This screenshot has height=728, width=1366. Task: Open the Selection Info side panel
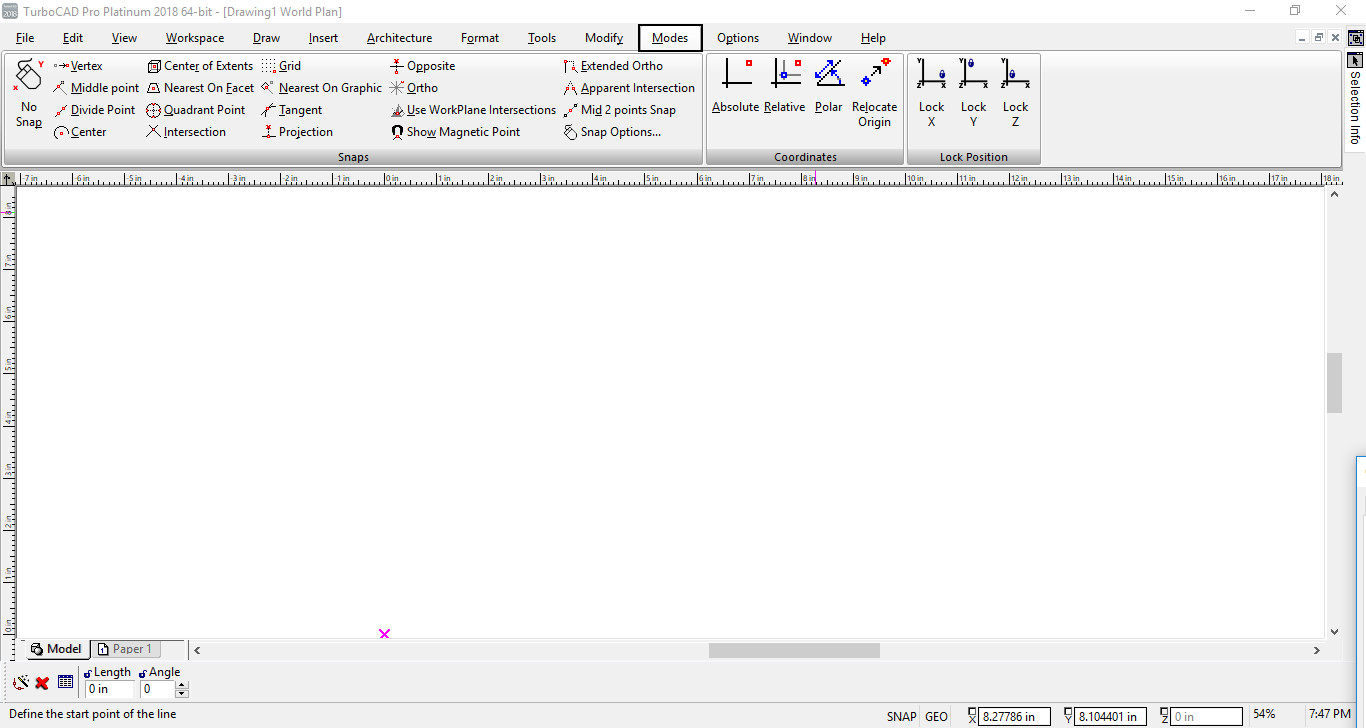click(1355, 100)
